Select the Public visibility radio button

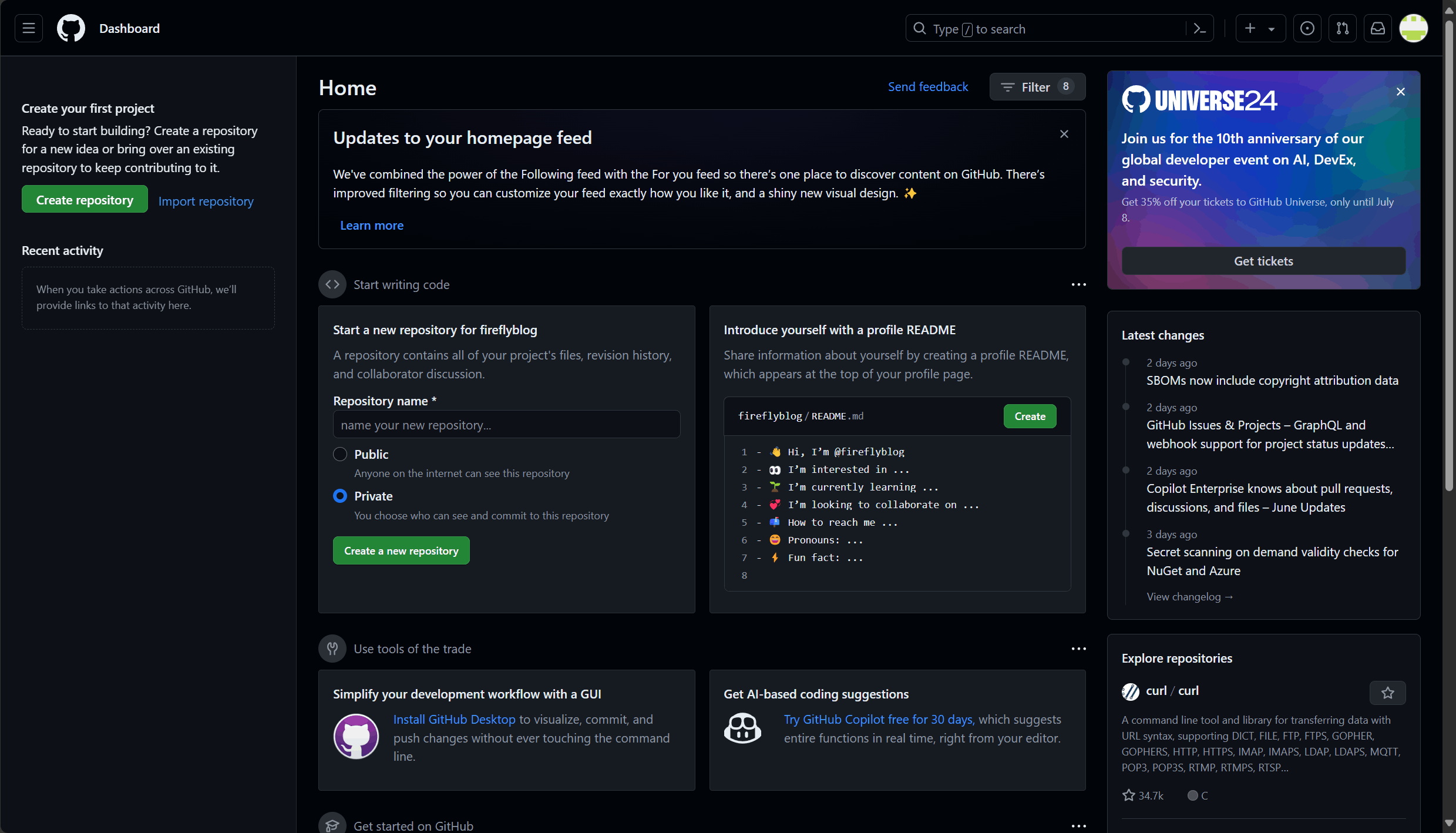tap(340, 454)
